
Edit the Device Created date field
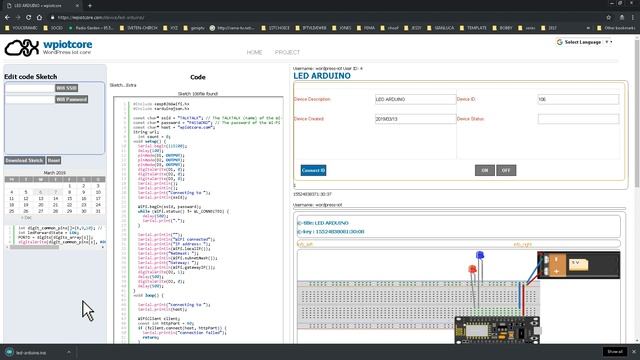coord(416,119)
